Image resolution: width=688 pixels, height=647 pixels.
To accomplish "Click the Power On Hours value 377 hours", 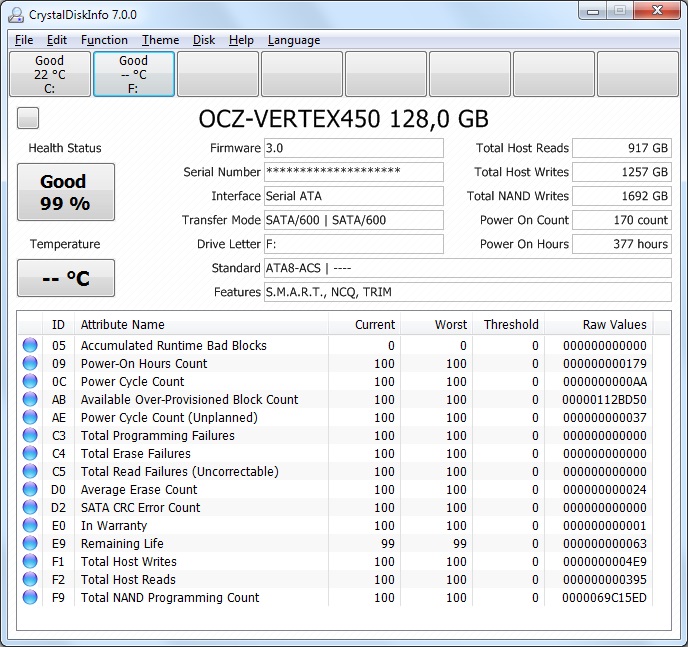I will pyautogui.click(x=622, y=244).
